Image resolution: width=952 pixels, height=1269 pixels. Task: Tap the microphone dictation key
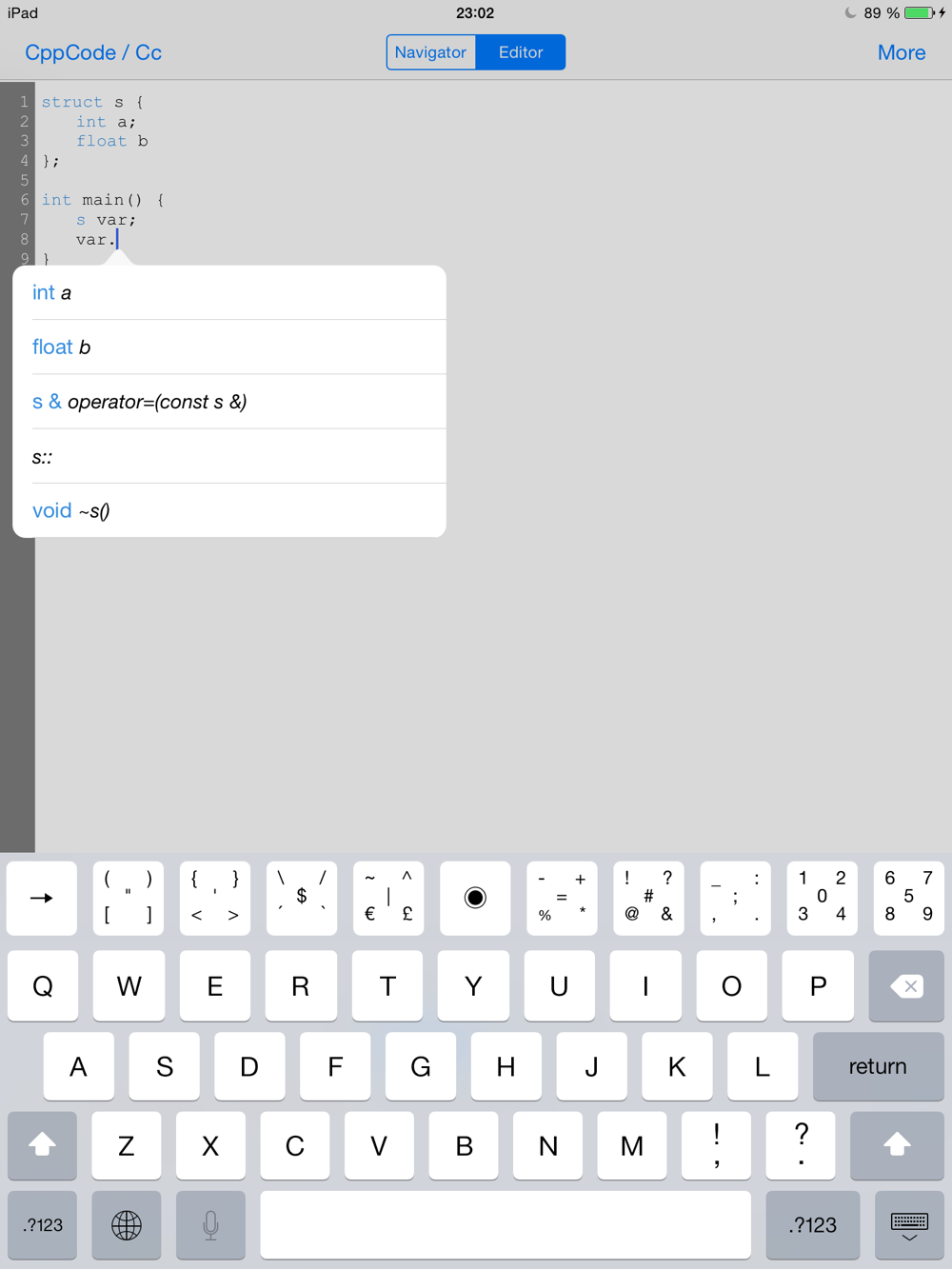(210, 1225)
